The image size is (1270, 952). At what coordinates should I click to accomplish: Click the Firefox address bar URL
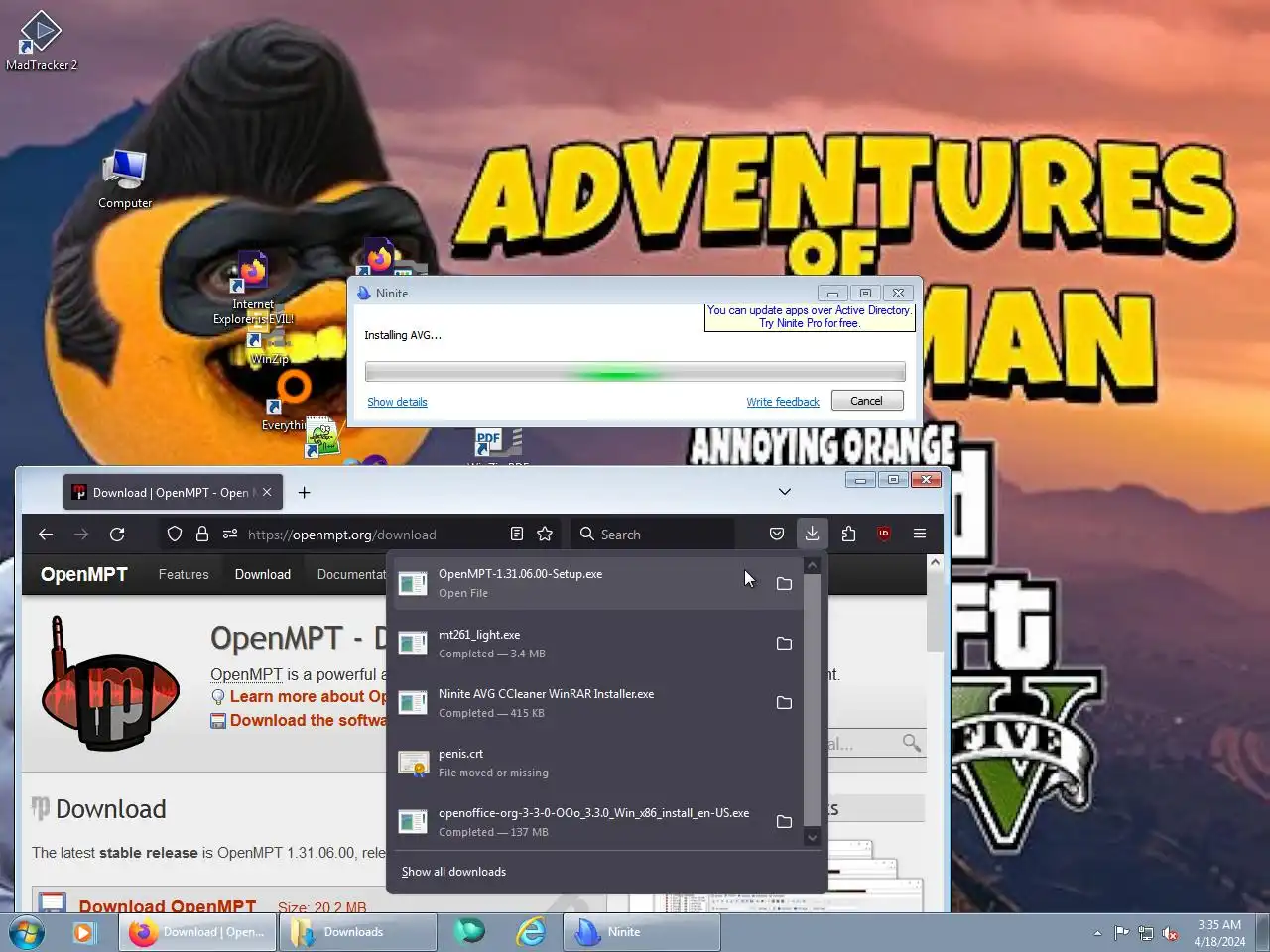[x=342, y=535]
